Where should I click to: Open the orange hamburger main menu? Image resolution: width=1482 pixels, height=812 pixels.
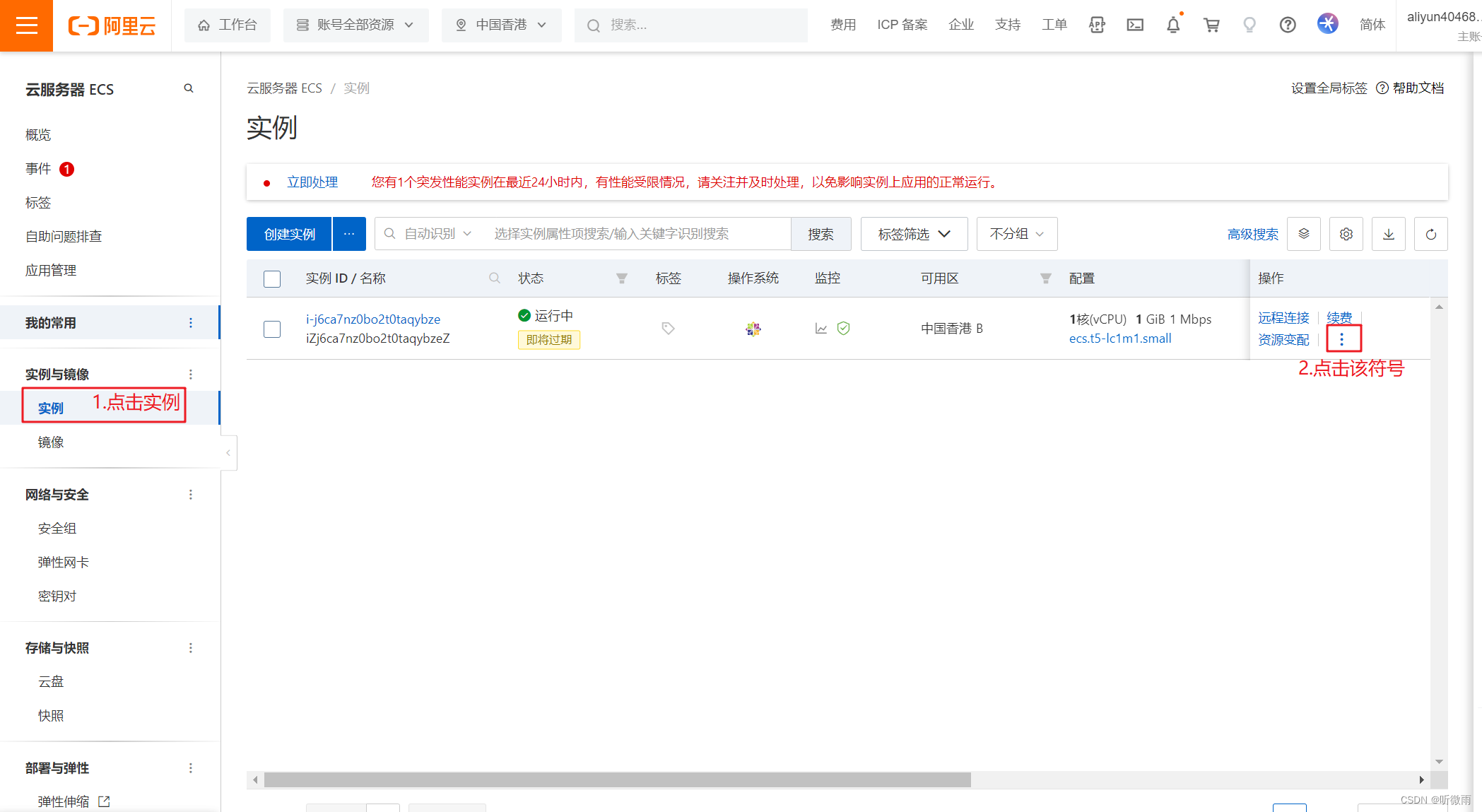coord(26,25)
